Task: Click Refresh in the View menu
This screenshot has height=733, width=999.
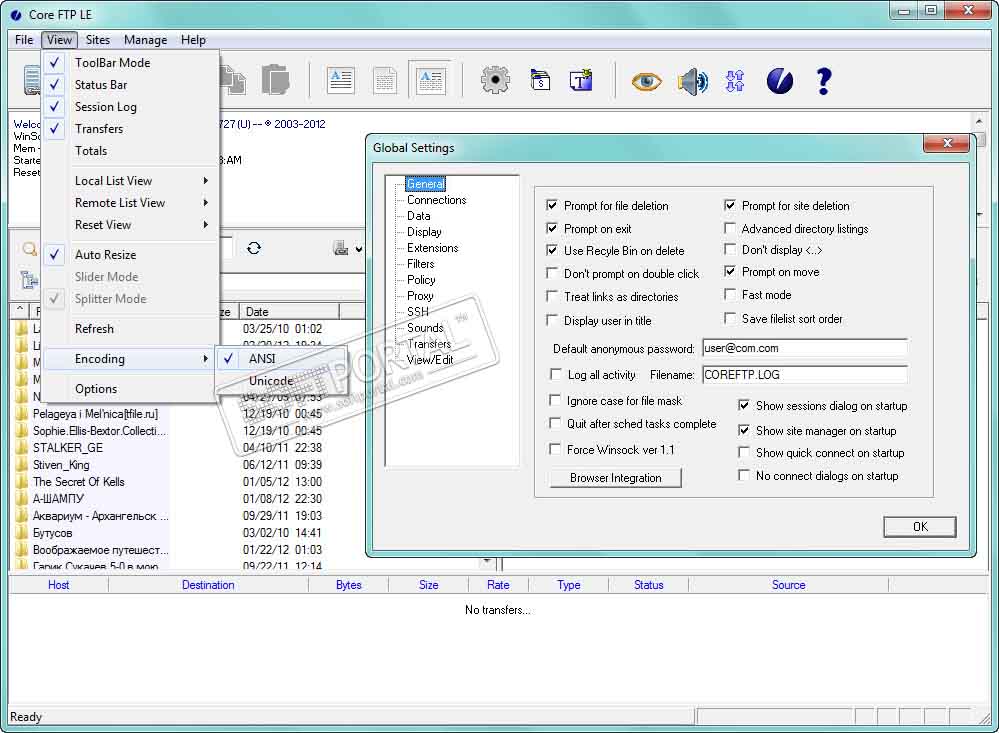Action: click(x=131, y=329)
